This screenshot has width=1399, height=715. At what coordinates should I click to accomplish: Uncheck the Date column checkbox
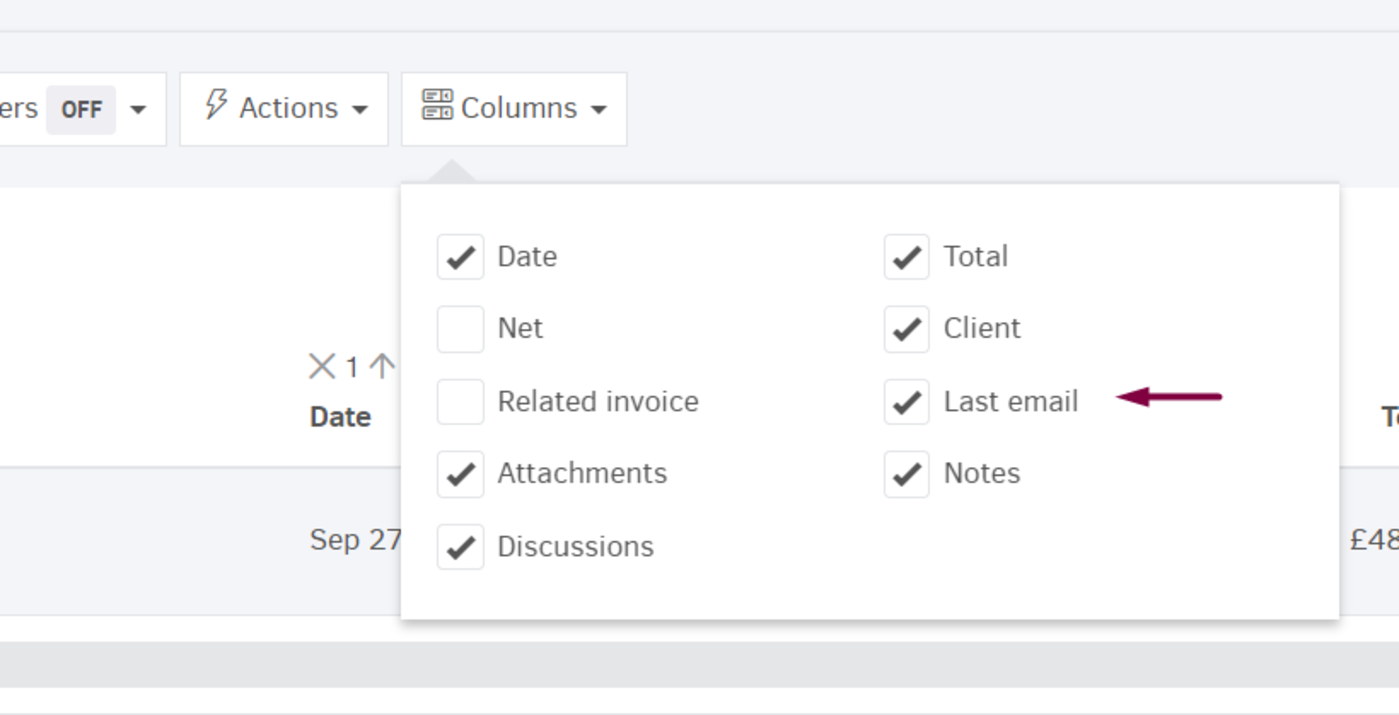pyautogui.click(x=460, y=257)
